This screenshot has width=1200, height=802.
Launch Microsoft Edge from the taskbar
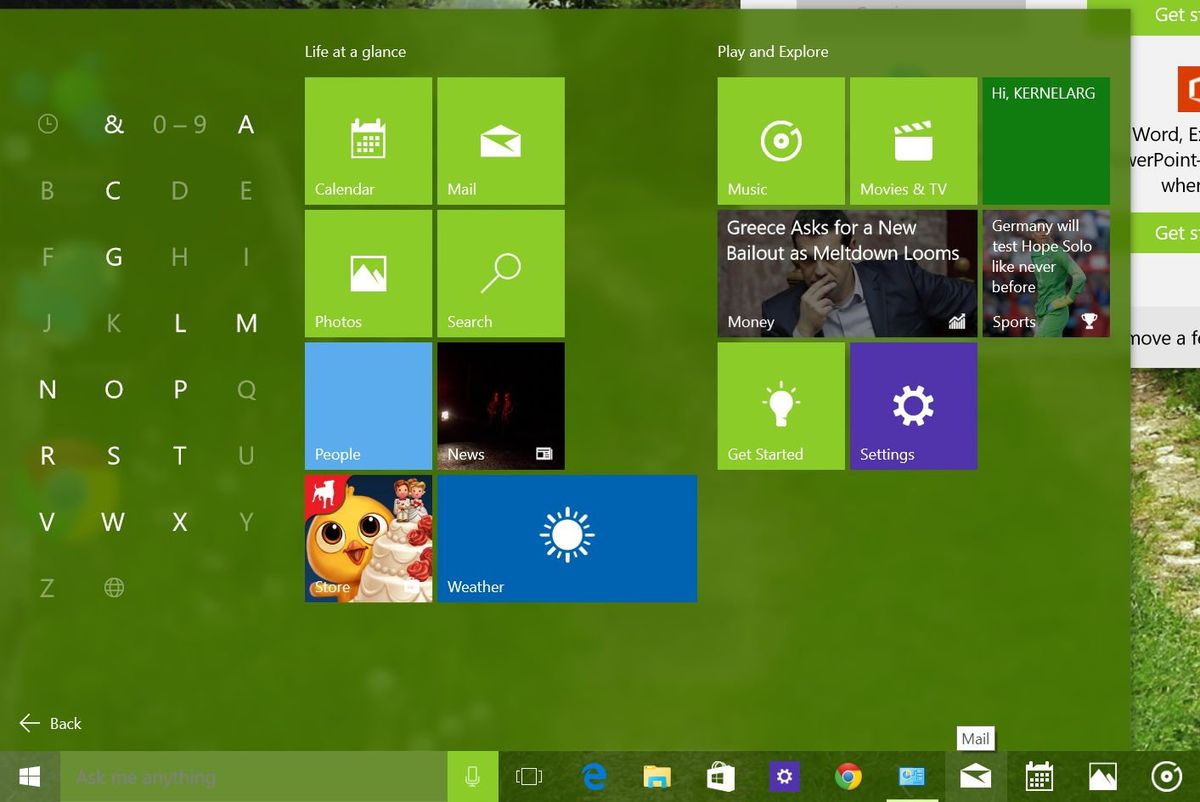(593, 776)
